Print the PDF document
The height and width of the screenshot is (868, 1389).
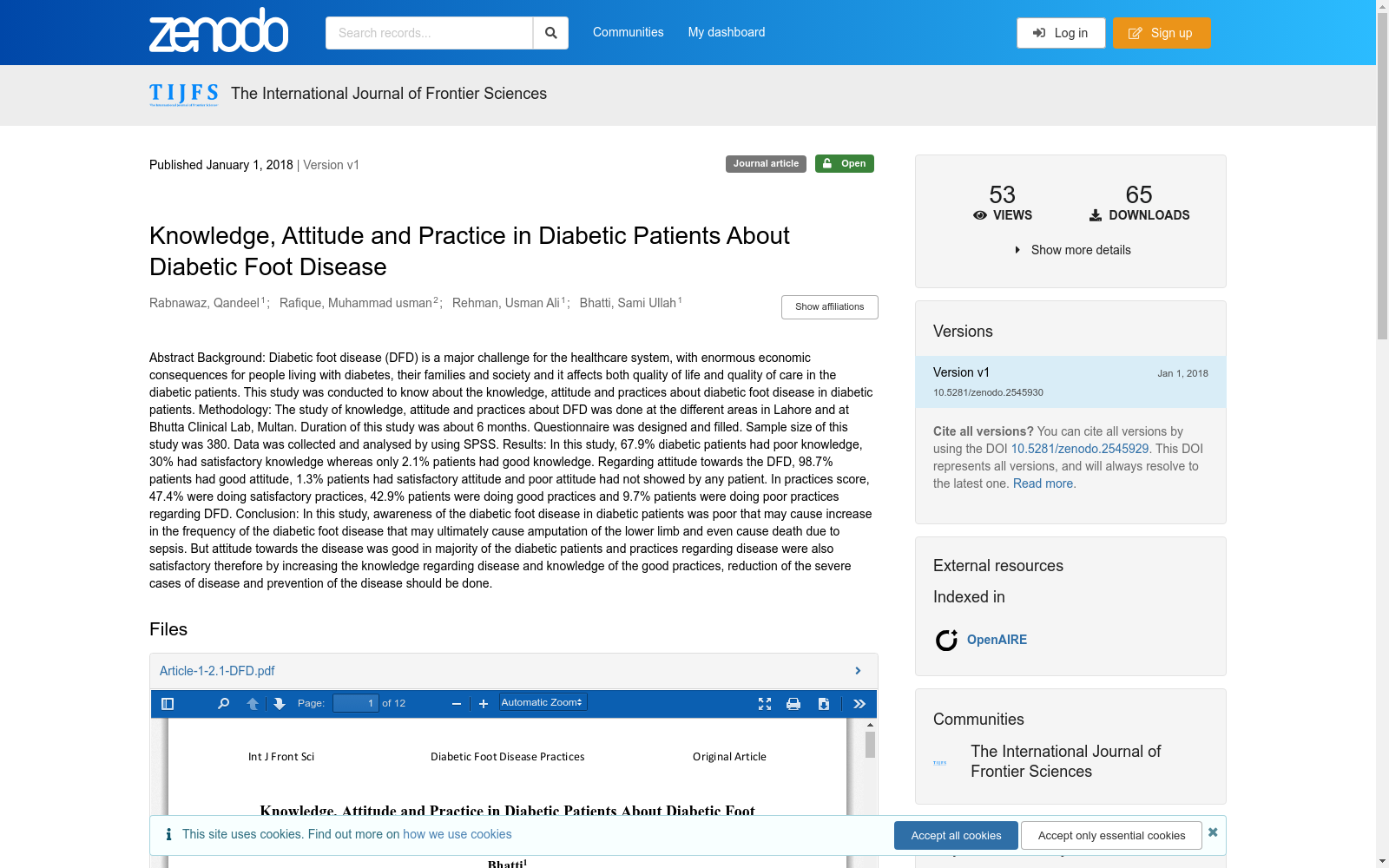click(793, 704)
